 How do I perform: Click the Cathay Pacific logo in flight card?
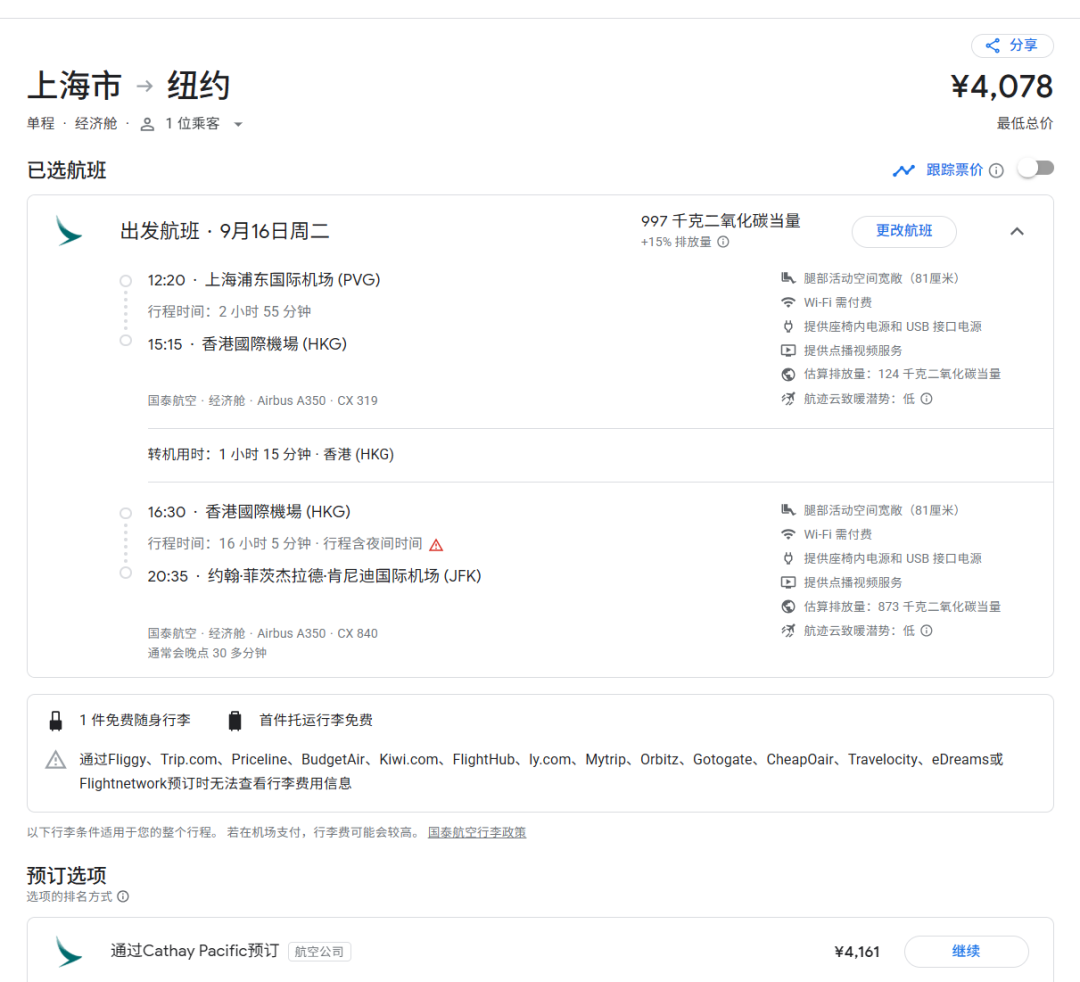tap(69, 231)
